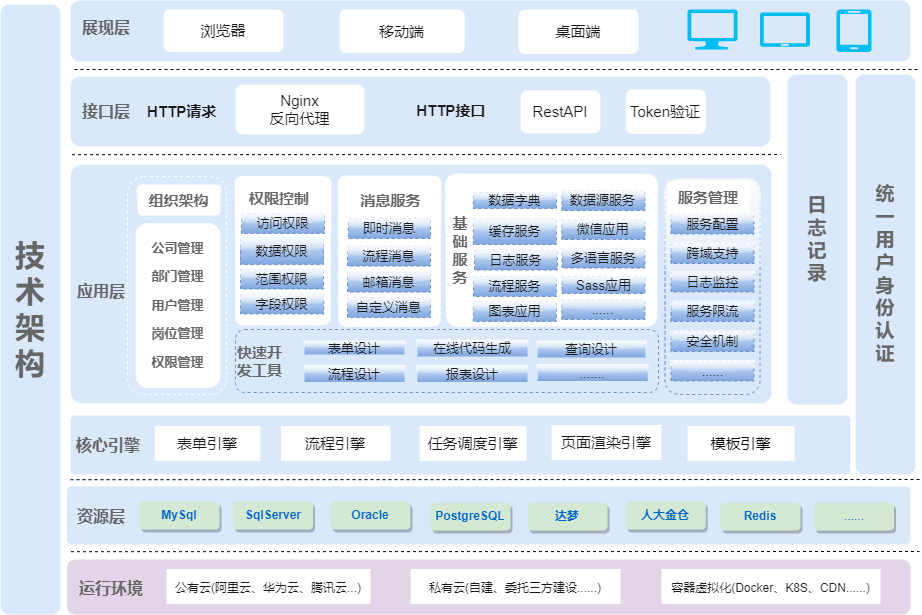
Task: Click the Token验证 box
Action: [665, 112]
